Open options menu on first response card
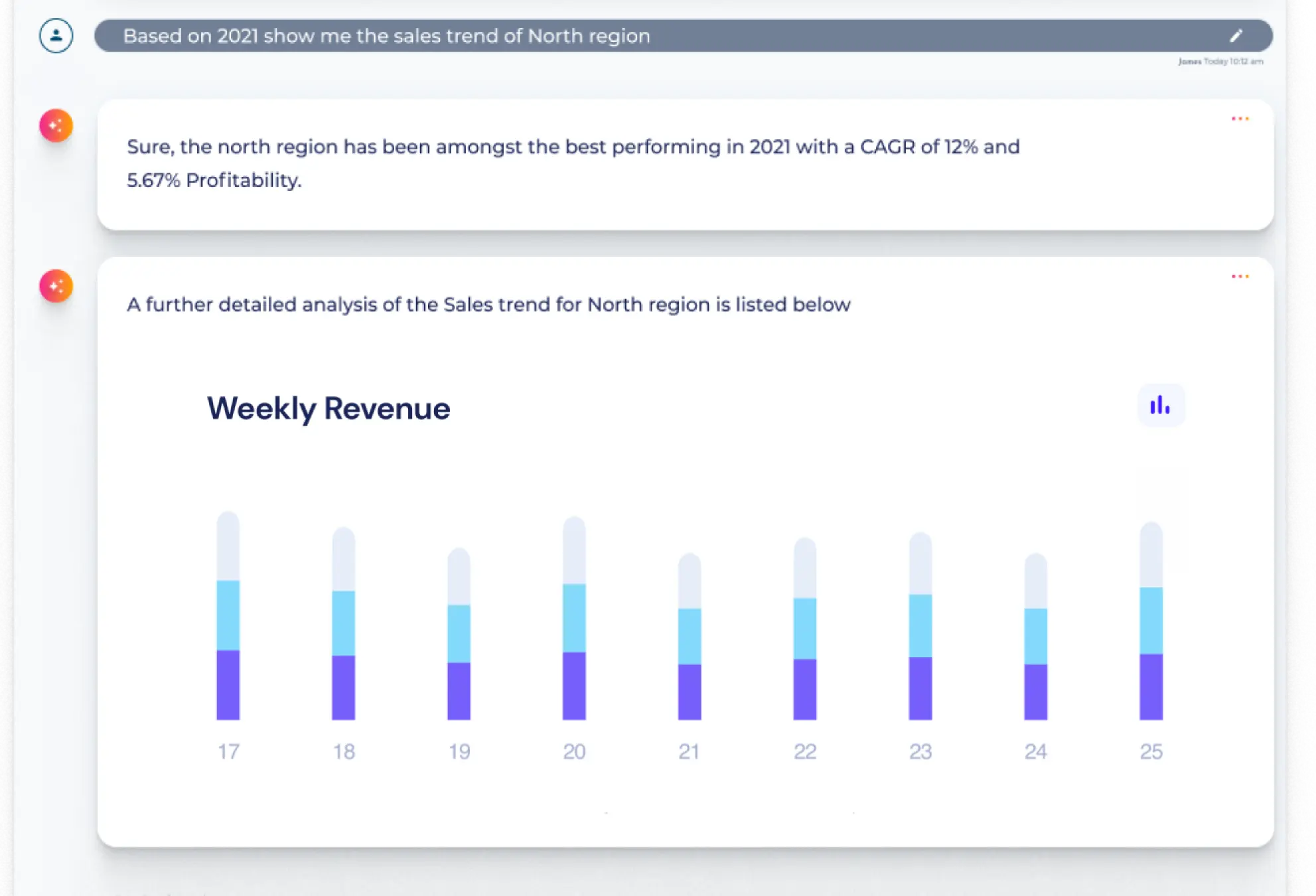Image resolution: width=1316 pixels, height=896 pixels. pyautogui.click(x=1240, y=119)
